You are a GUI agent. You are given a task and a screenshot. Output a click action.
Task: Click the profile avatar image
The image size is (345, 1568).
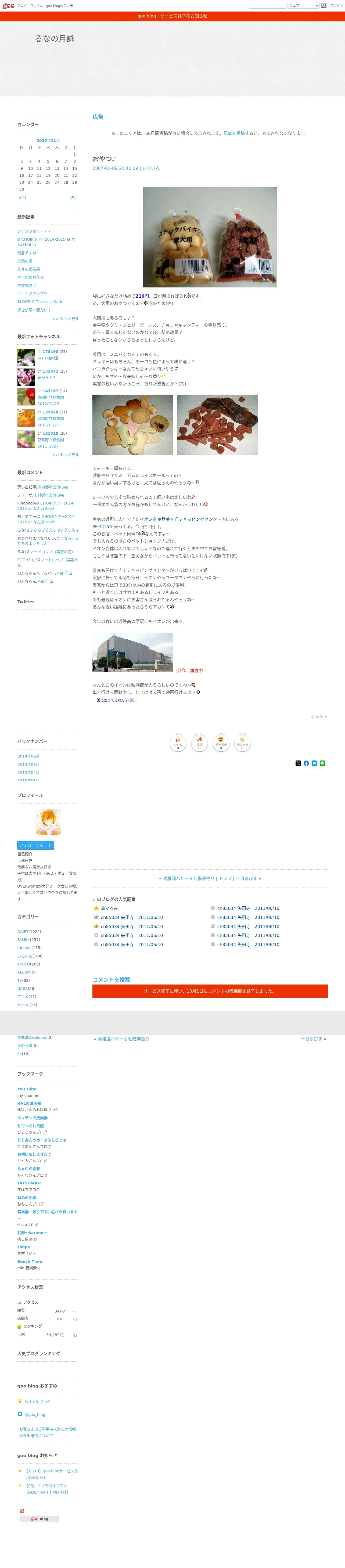48,822
